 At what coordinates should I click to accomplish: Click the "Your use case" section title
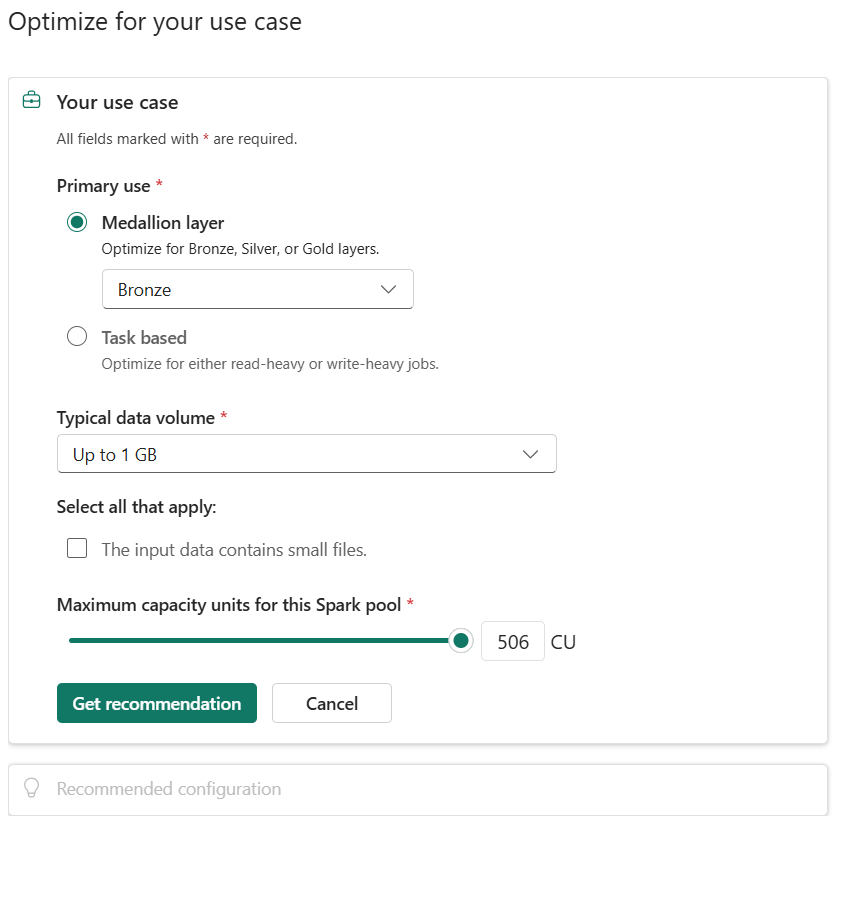coord(117,101)
